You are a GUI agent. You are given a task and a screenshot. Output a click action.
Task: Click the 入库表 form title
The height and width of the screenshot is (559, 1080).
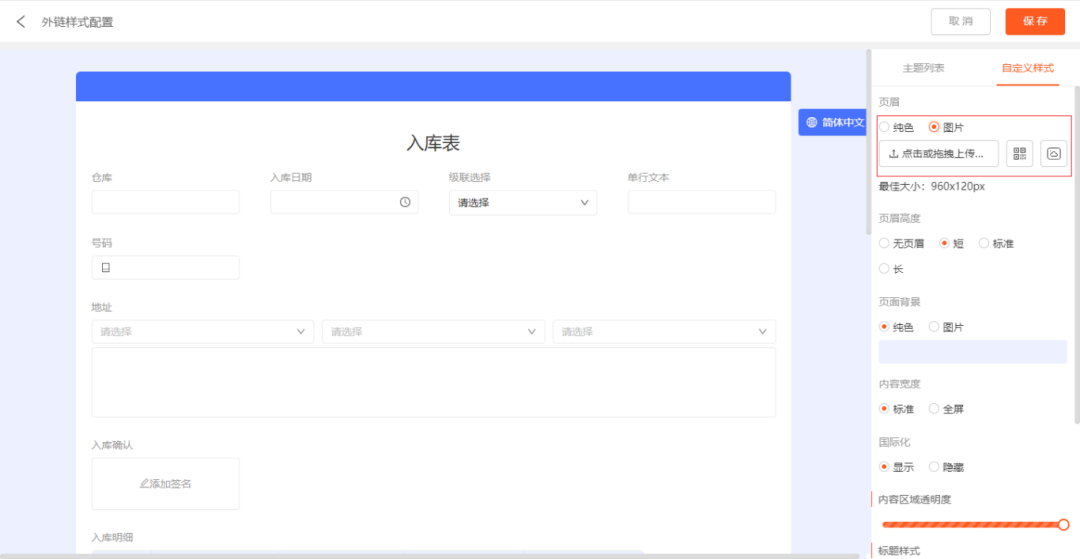(433, 143)
